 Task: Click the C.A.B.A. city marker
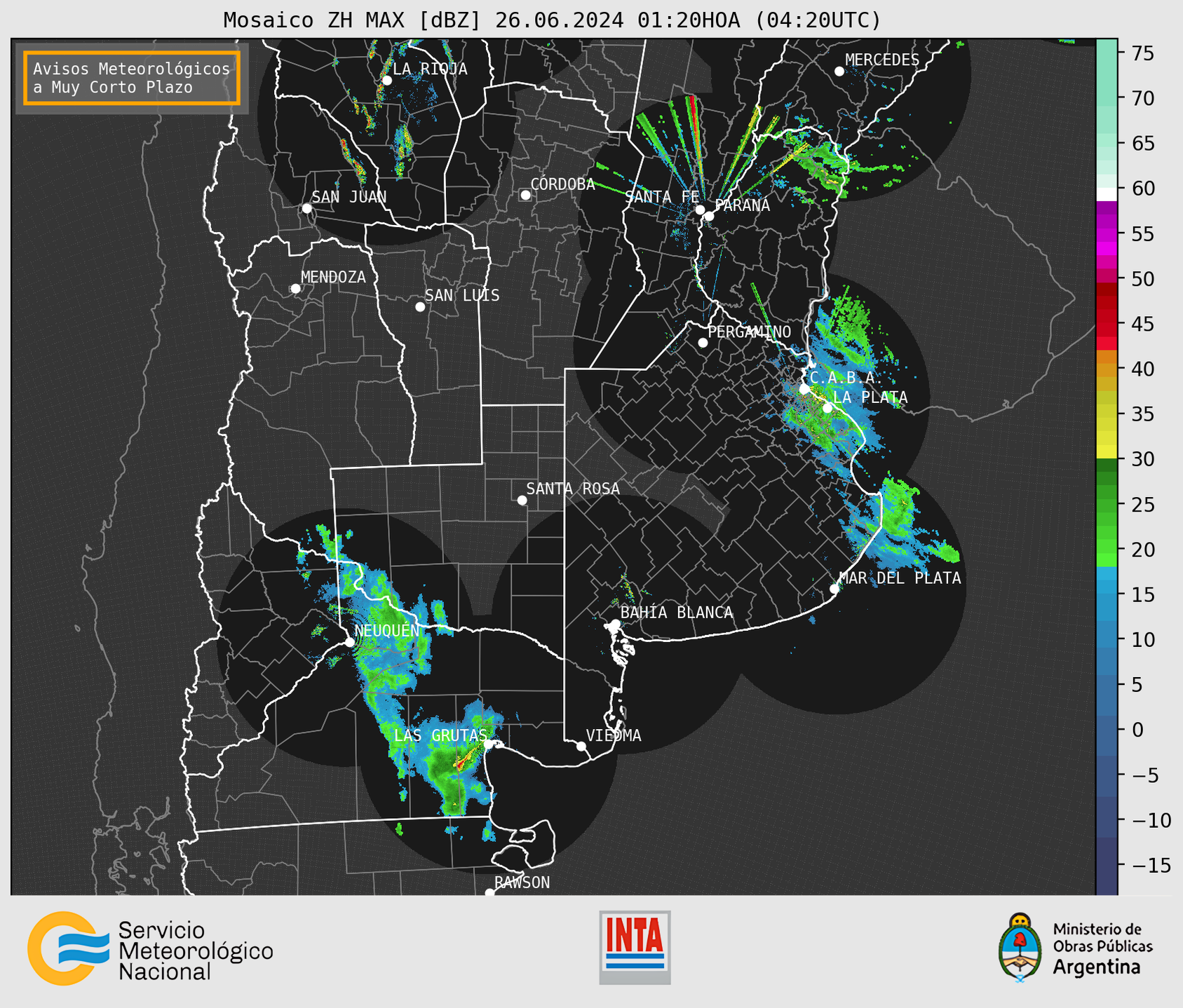[804, 389]
